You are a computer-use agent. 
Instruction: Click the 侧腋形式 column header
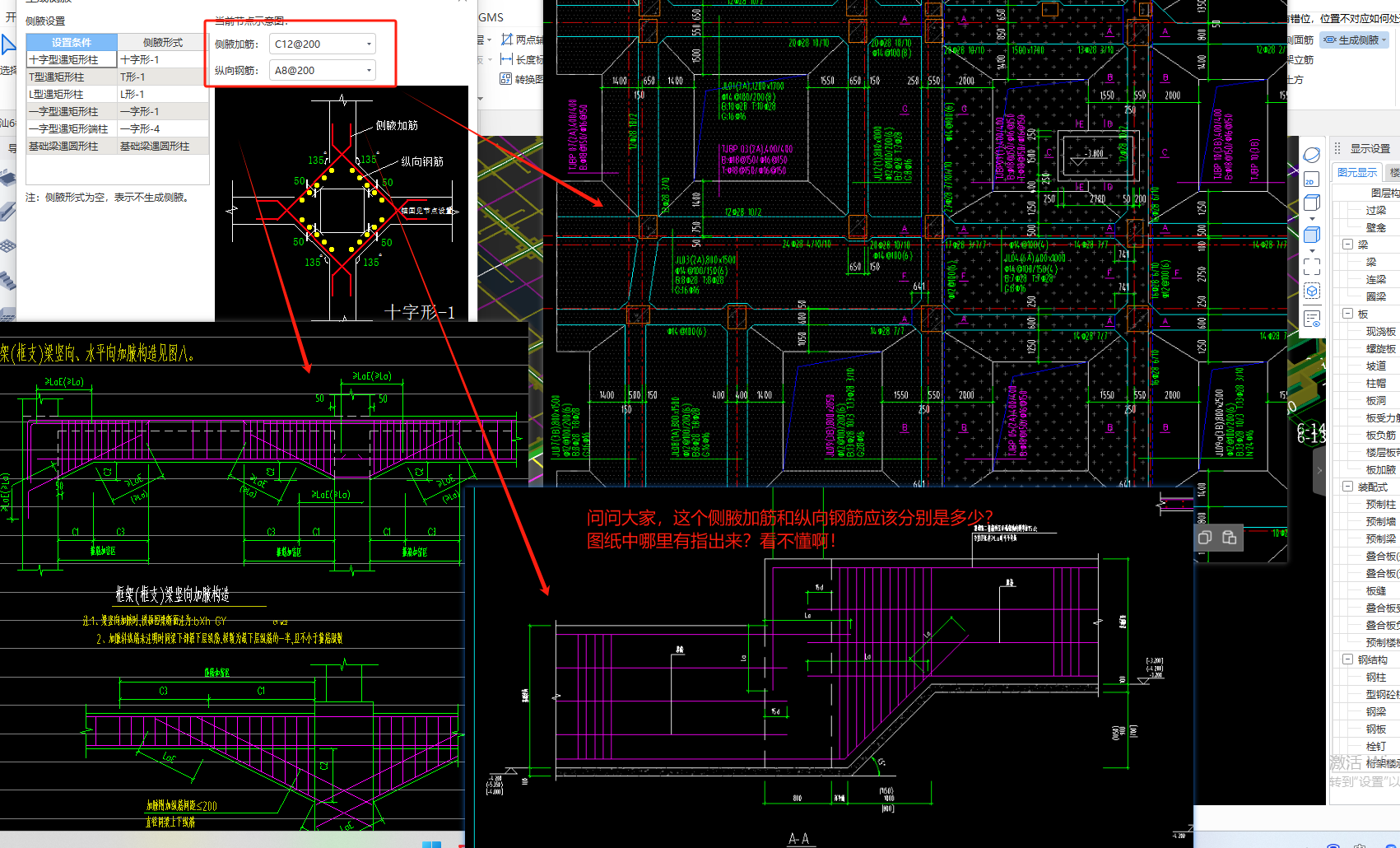(x=163, y=42)
